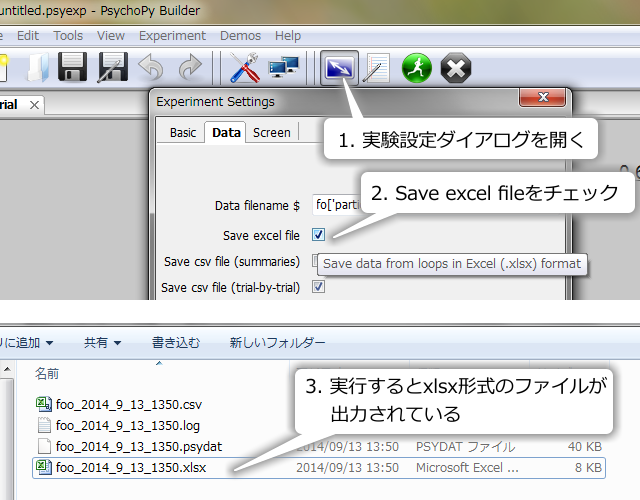The height and width of the screenshot is (500, 640).
Task: Open the Tools menu
Action: pyautogui.click(x=68, y=36)
